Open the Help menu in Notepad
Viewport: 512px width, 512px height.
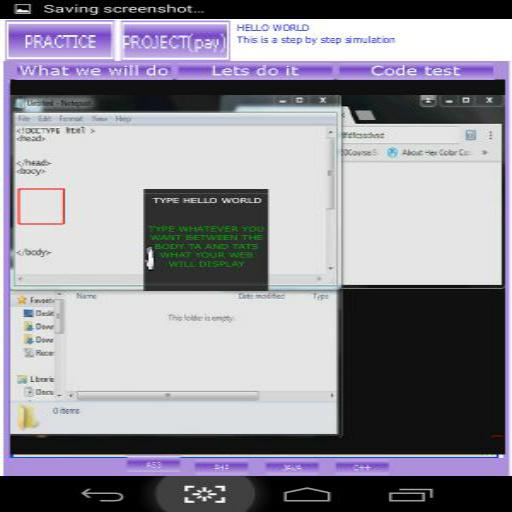click(x=123, y=119)
